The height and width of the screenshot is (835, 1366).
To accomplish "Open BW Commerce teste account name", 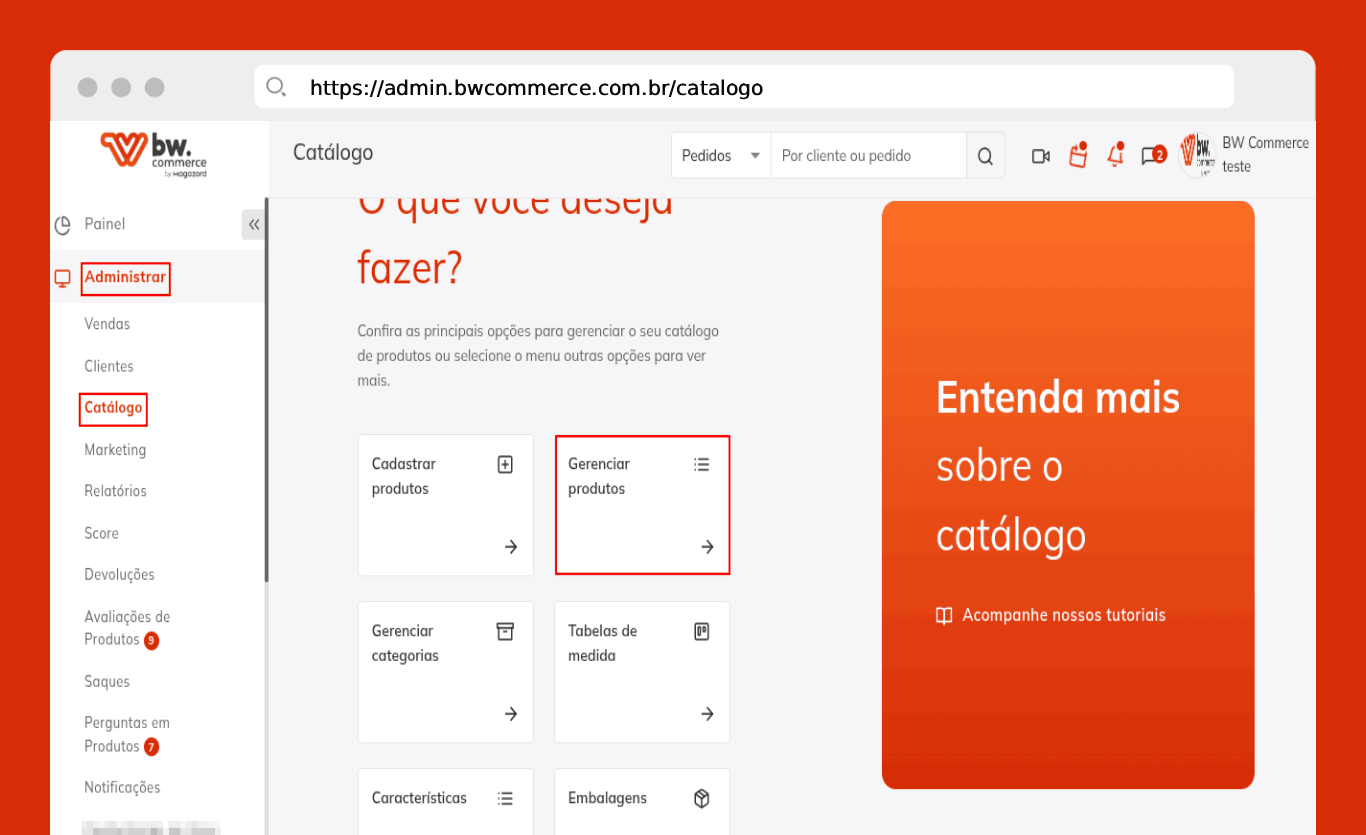I will click(1265, 155).
